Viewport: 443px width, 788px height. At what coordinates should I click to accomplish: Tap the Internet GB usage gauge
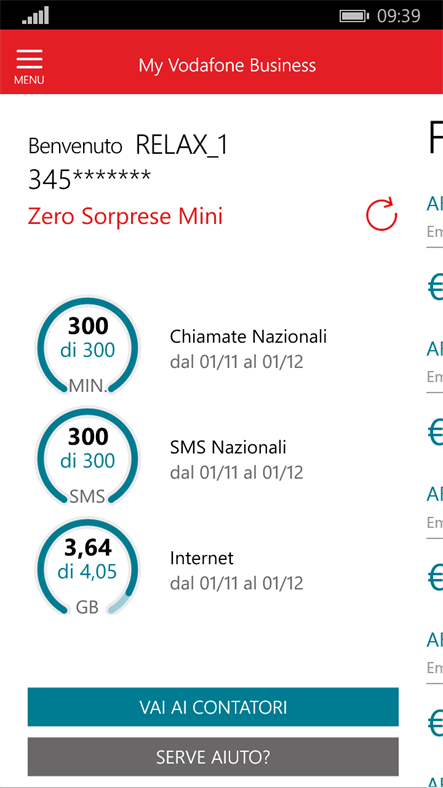[88, 567]
